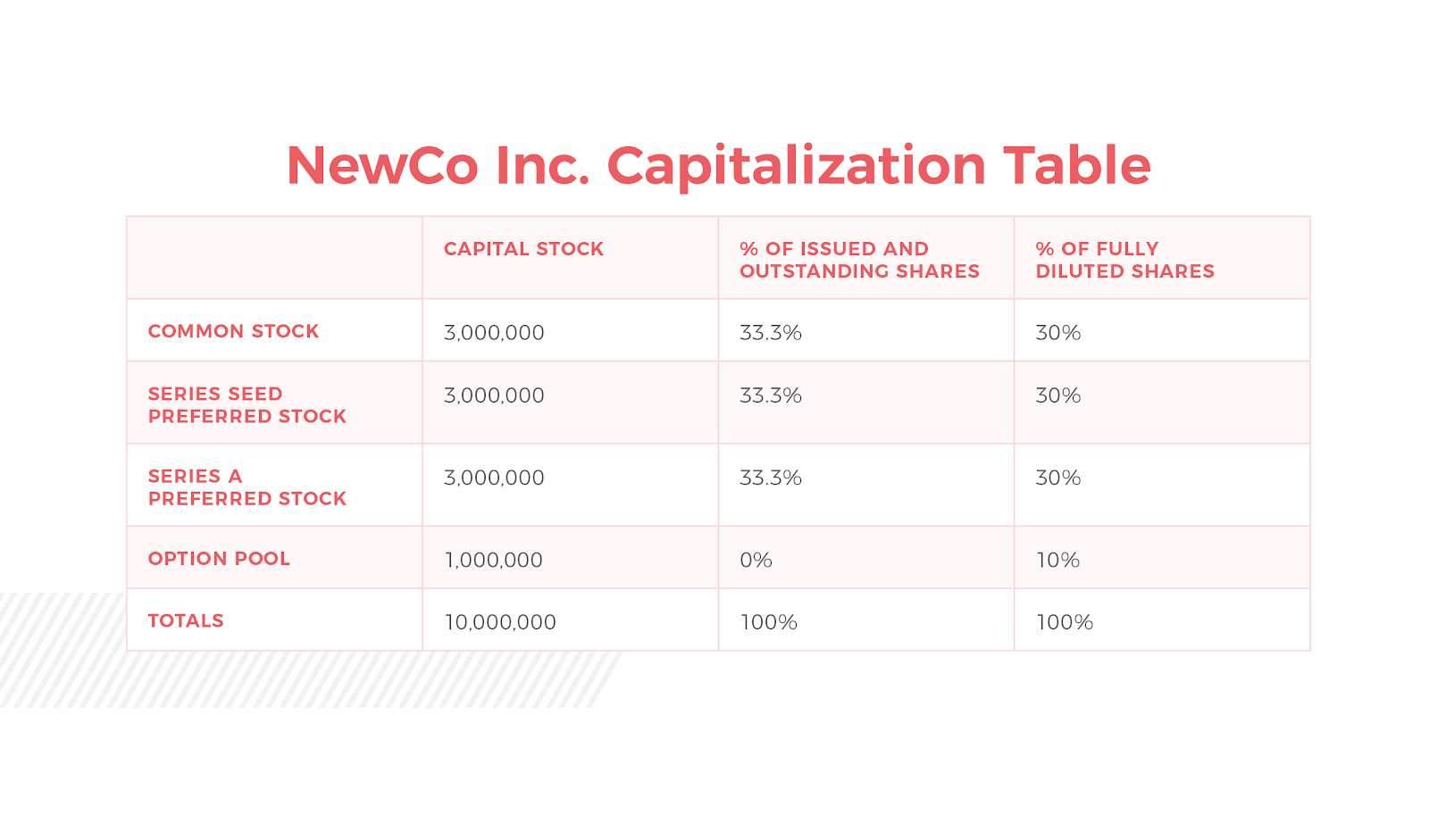Select the % of Fully Diluted Shares header
Screen dimensions: 1429x840
coord(1124,260)
